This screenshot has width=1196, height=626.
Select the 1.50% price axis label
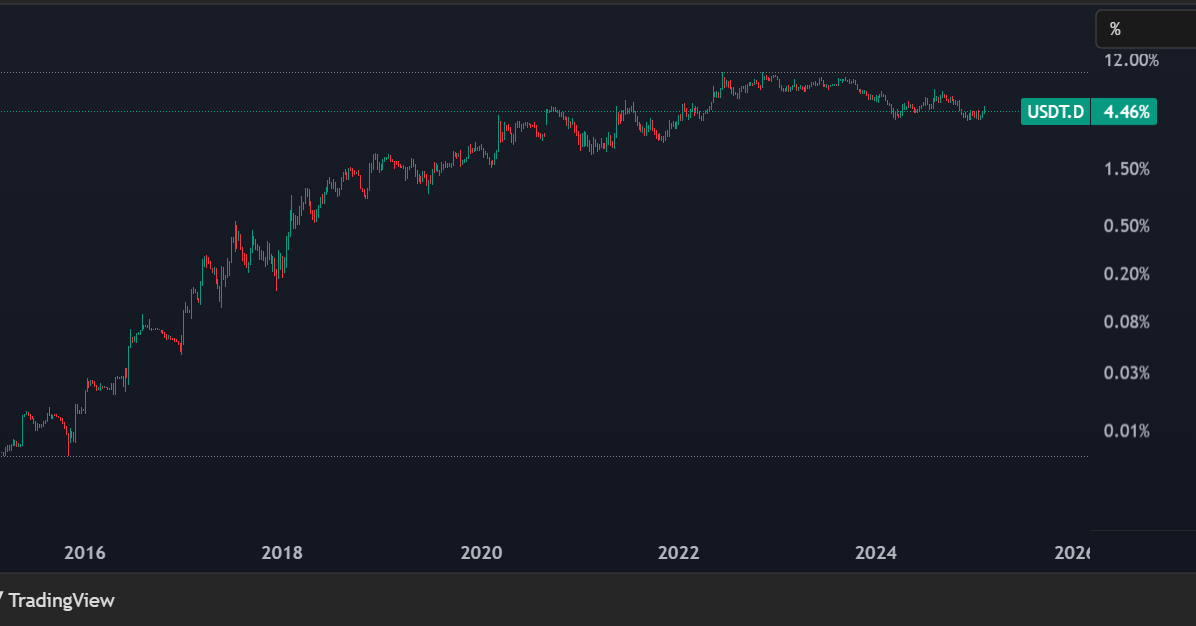click(1126, 169)
